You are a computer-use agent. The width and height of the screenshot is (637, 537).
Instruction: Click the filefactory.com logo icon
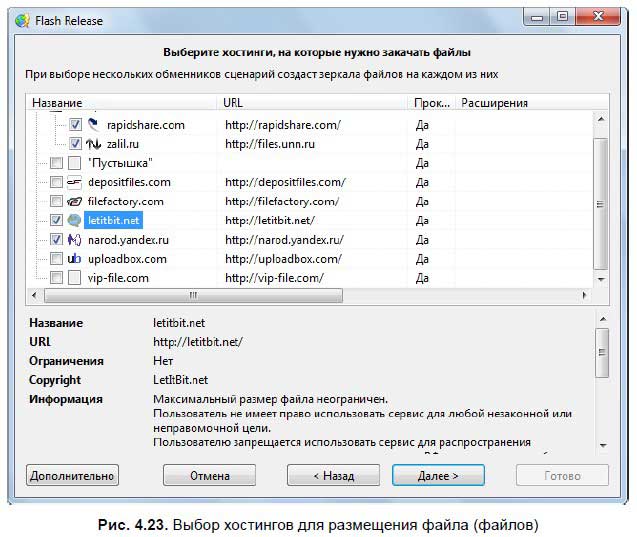(74, 201)
